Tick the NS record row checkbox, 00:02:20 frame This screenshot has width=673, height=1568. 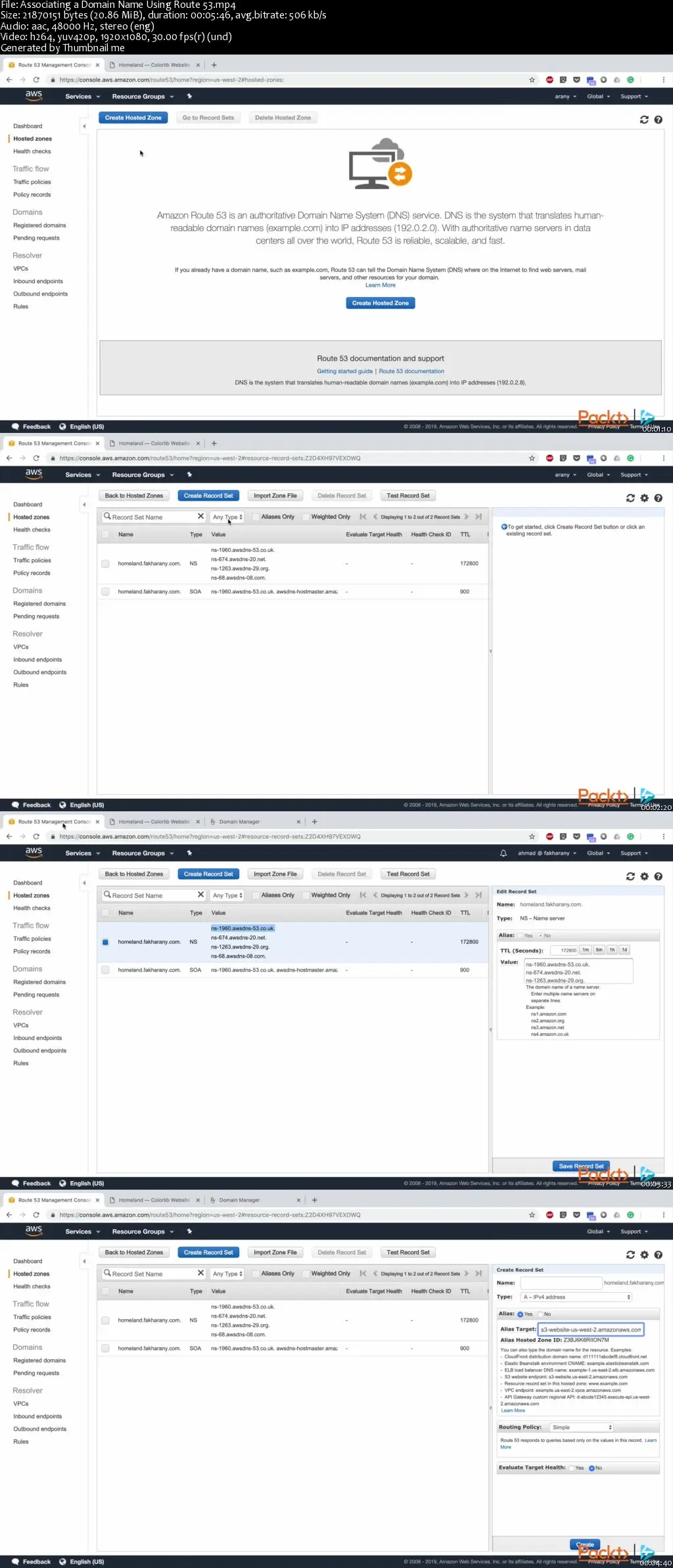coord(105,564)
